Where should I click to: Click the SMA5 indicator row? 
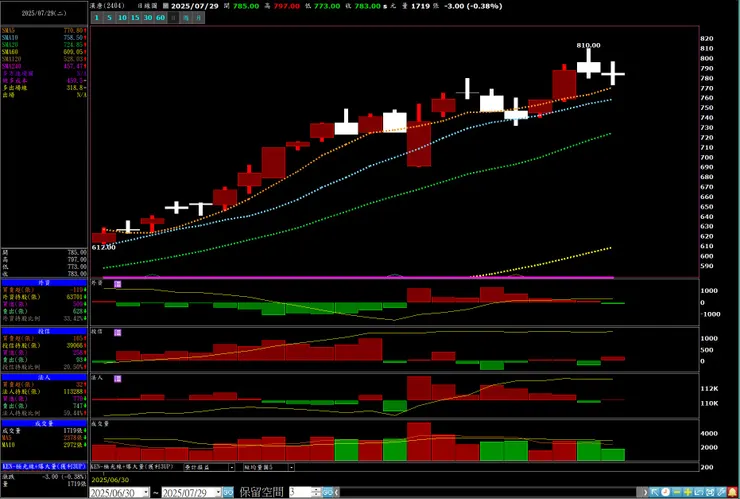coord(44,30)
